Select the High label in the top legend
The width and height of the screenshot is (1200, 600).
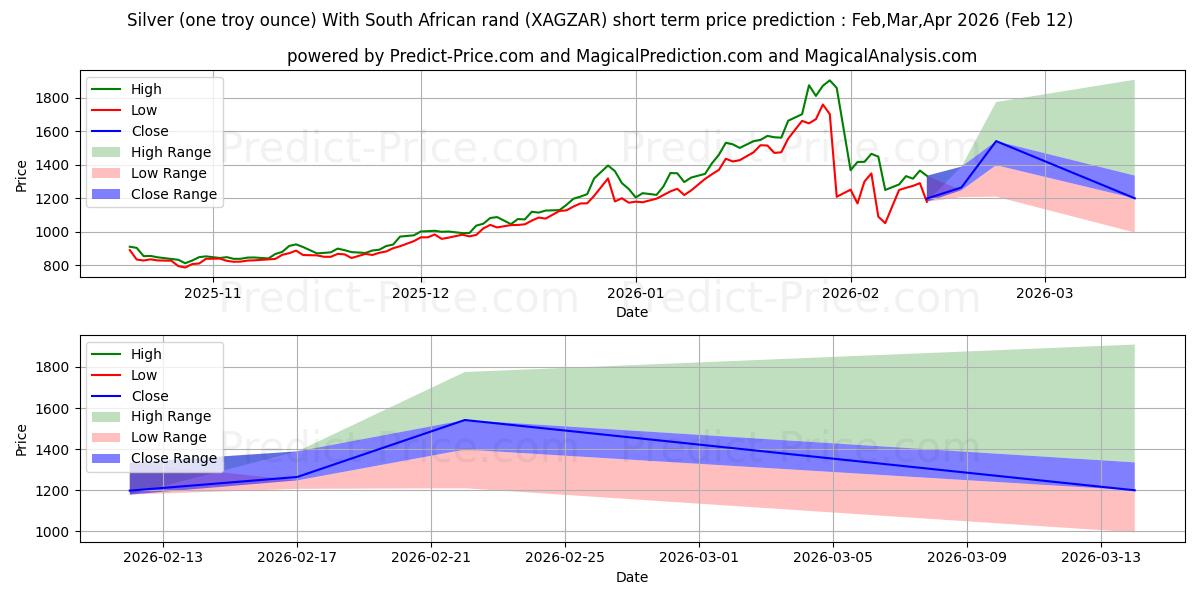[146, 89]
